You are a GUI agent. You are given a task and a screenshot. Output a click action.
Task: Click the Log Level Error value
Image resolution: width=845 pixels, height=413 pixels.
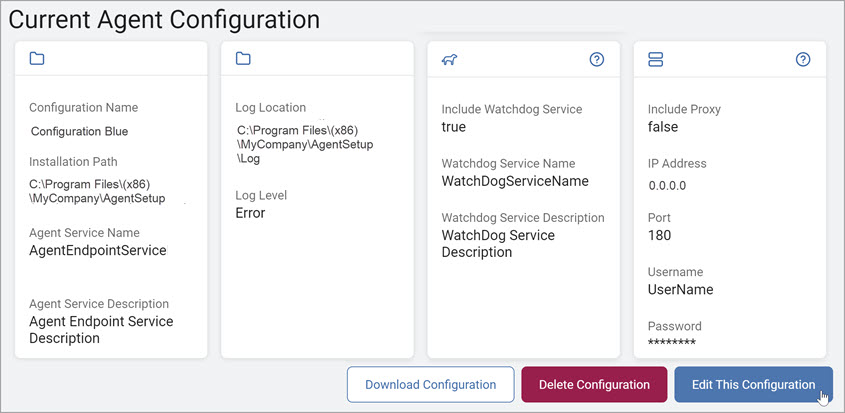[x=250, y=213]
